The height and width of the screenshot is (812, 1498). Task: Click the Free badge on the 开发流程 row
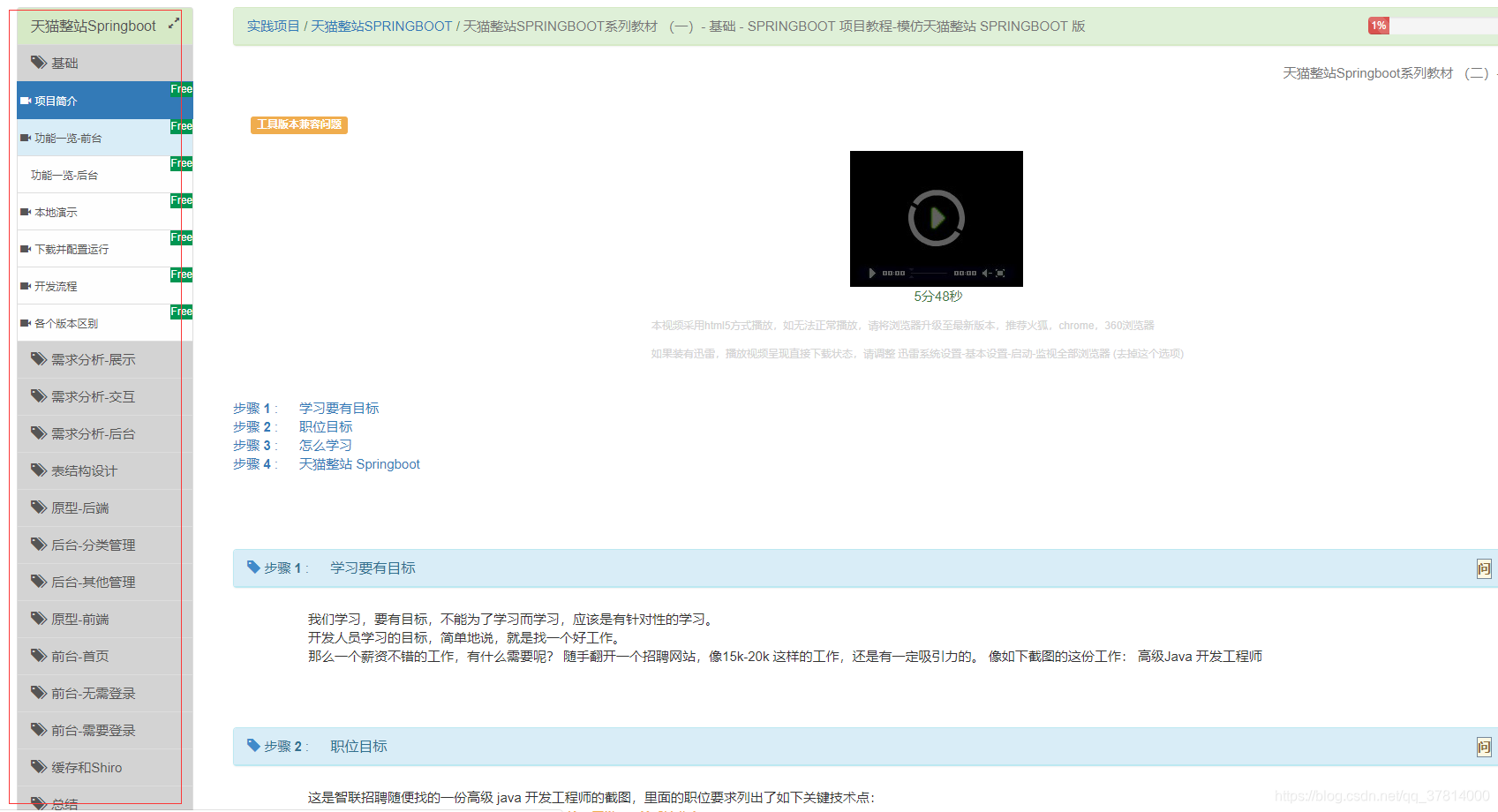pos(181,274)
